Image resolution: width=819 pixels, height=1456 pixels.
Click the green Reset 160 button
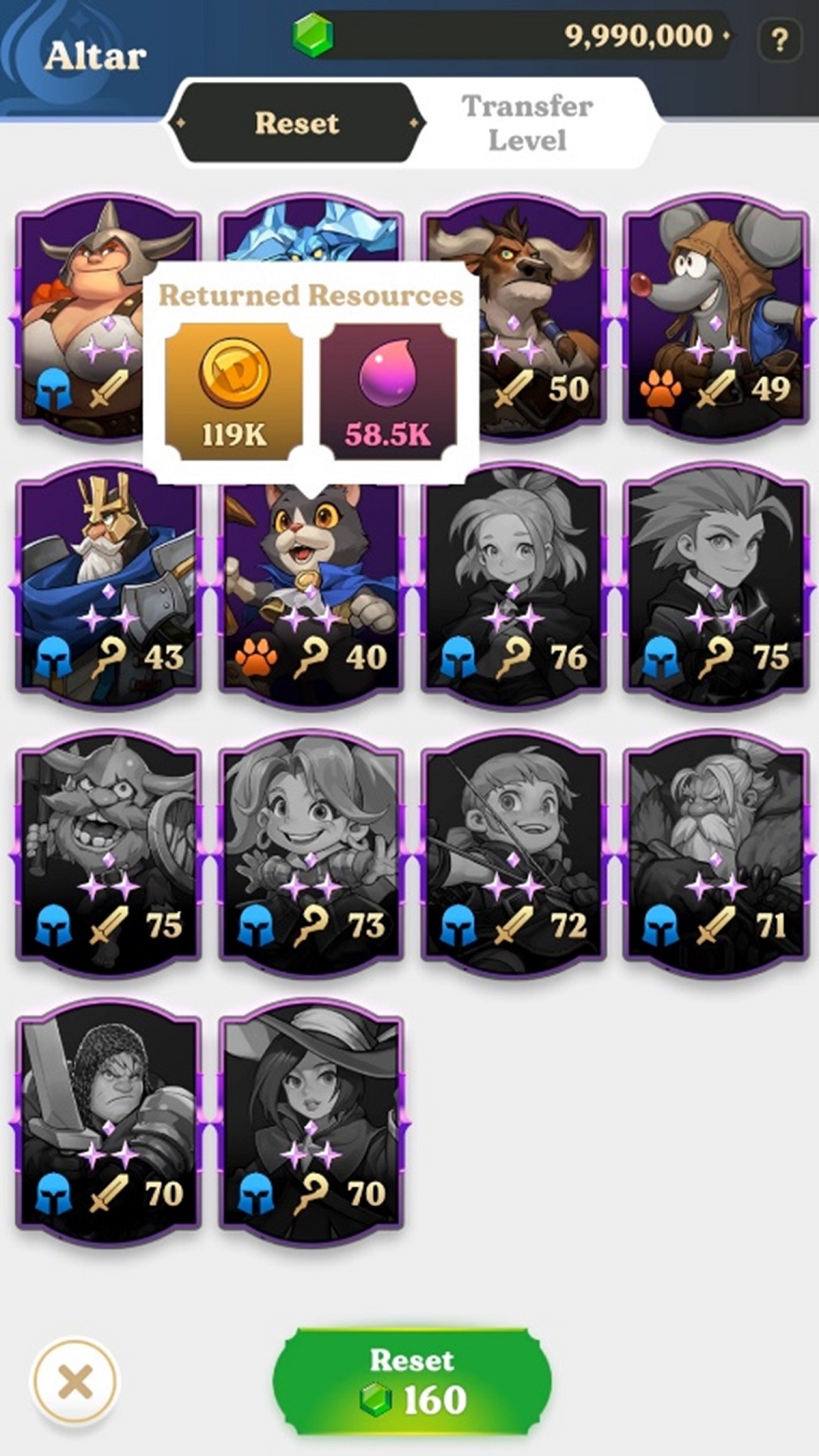click(x=412, y=1381)
